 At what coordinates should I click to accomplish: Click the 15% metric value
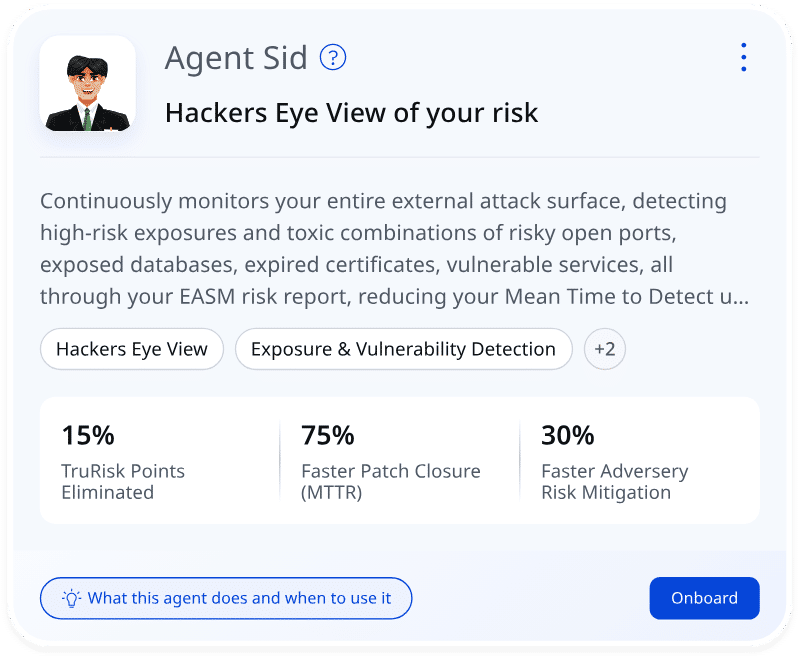88,435
